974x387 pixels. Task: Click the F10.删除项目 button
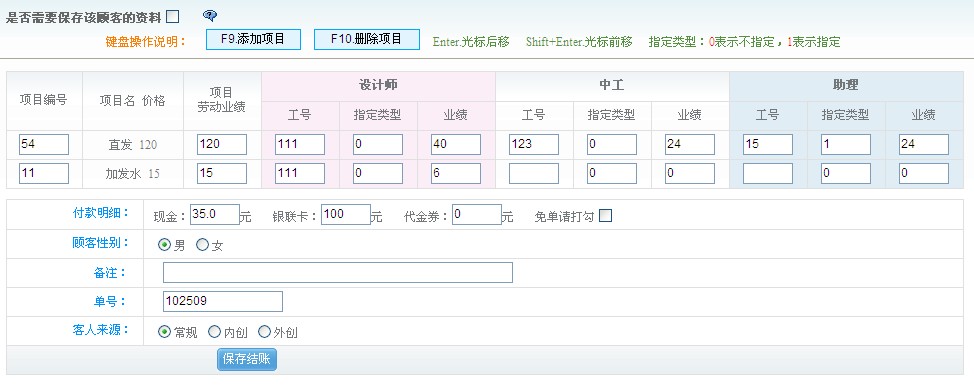point(366,39)
